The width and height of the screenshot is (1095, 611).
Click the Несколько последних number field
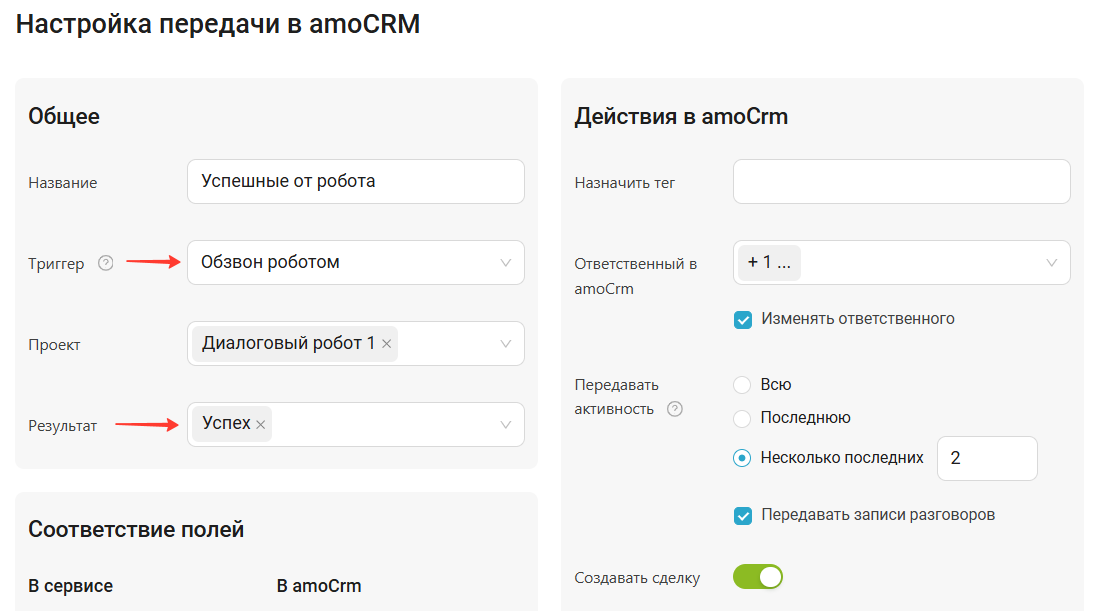(986, 458)
